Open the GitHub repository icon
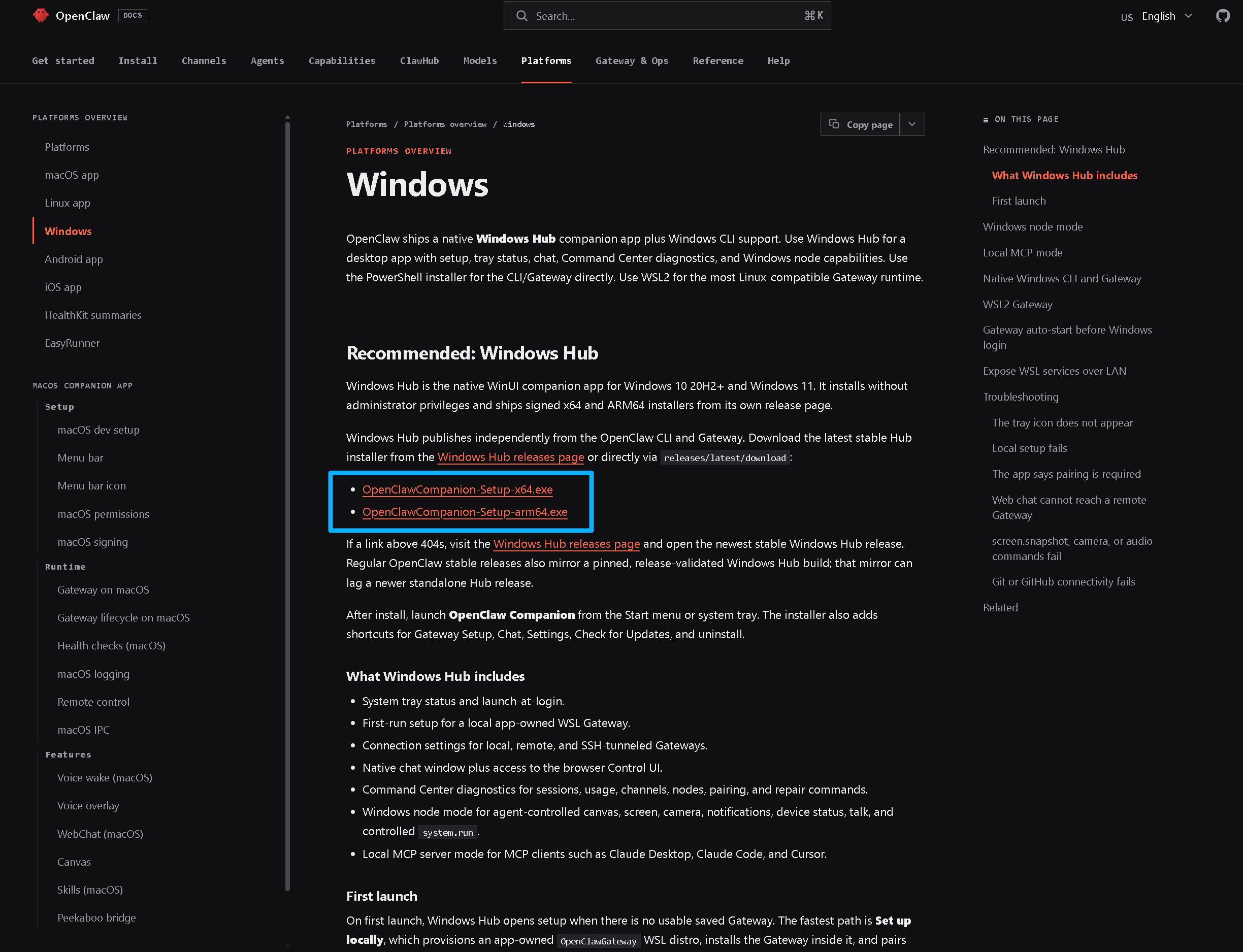 pos(1223,16)
